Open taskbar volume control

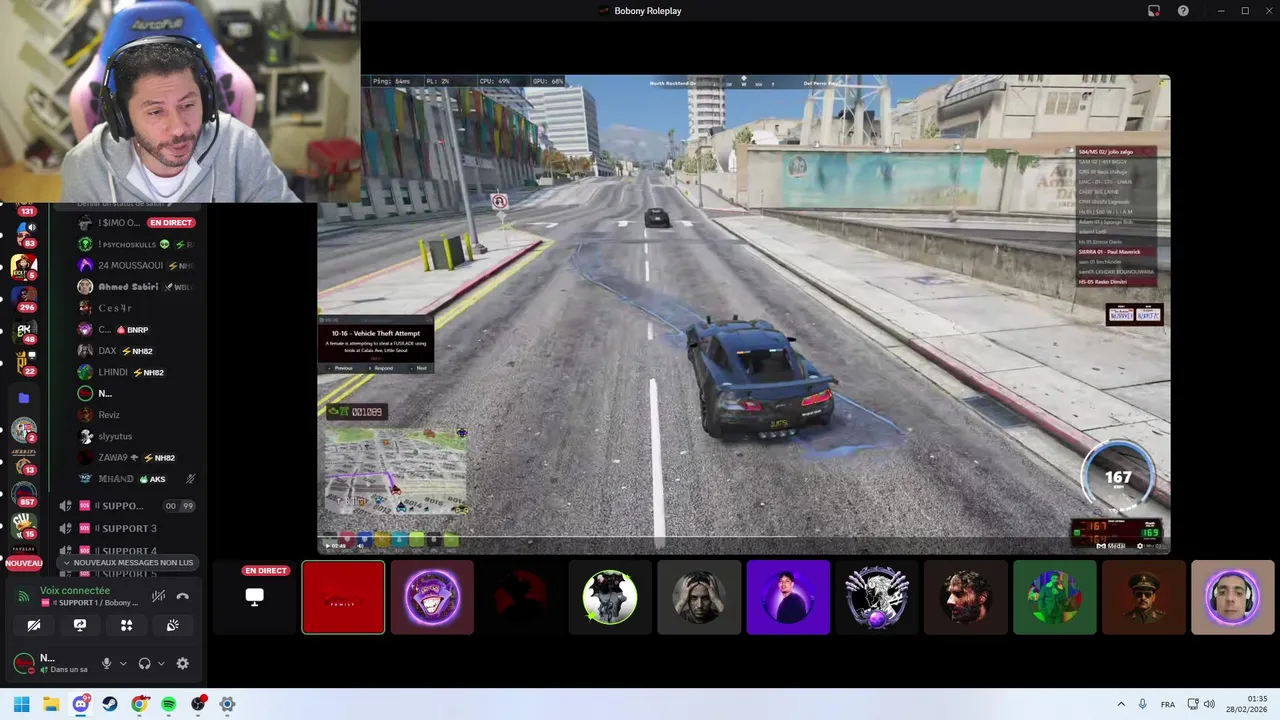tap(1209, 704)
